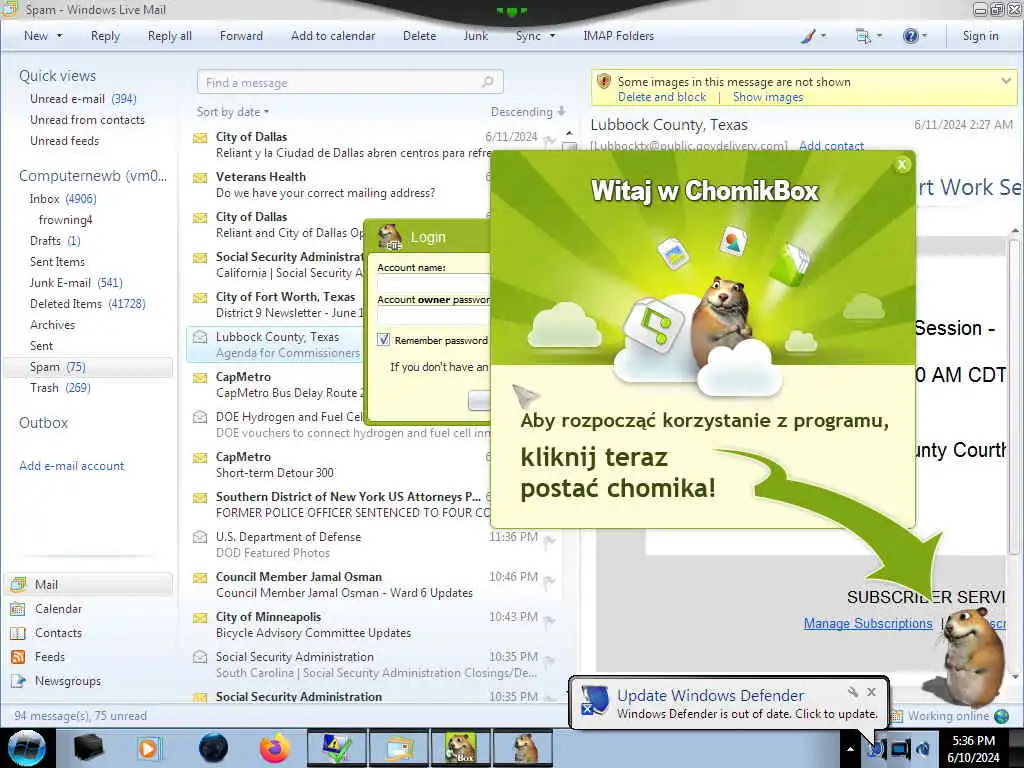Open the ChomikBox taskbar button
Screen dimensions: 1024x768
point(461,748)
